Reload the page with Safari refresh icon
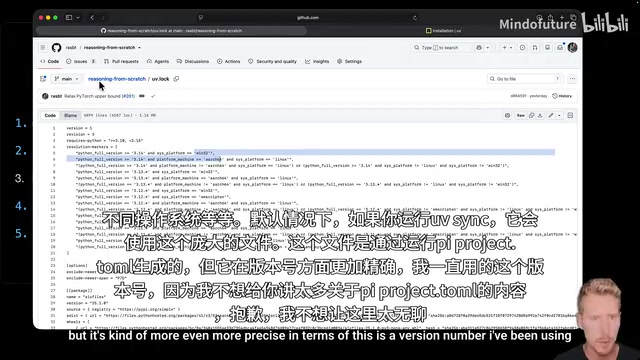 (415, 18)
